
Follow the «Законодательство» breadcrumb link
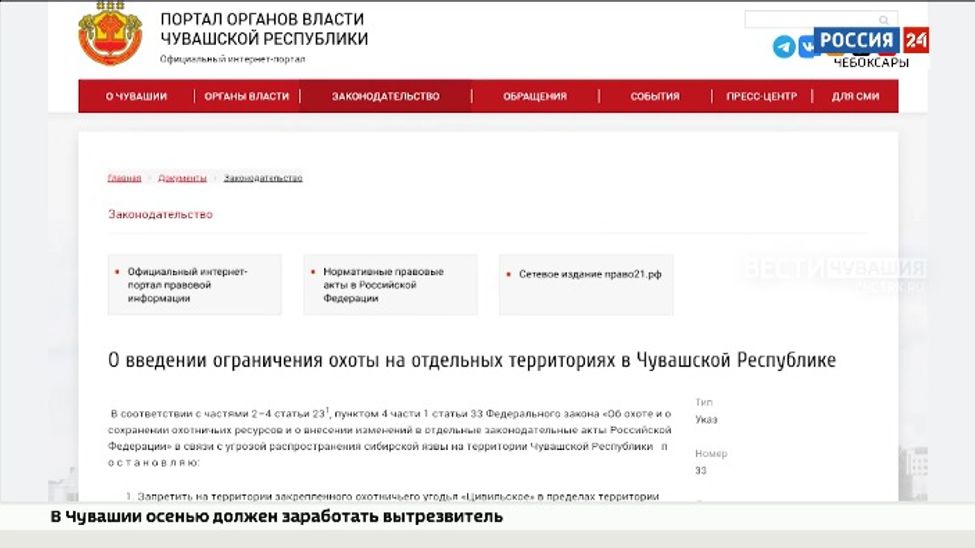pyautogui.click(x=263, y=178)
